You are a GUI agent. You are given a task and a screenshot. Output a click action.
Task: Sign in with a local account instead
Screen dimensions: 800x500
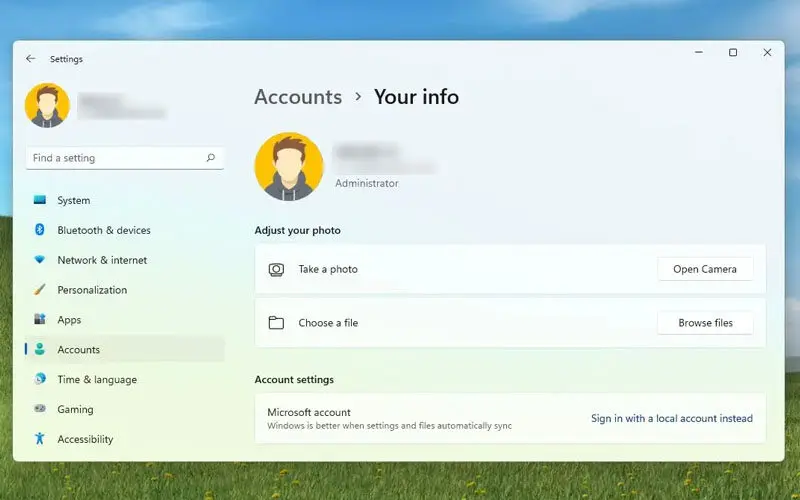[671, 419]
